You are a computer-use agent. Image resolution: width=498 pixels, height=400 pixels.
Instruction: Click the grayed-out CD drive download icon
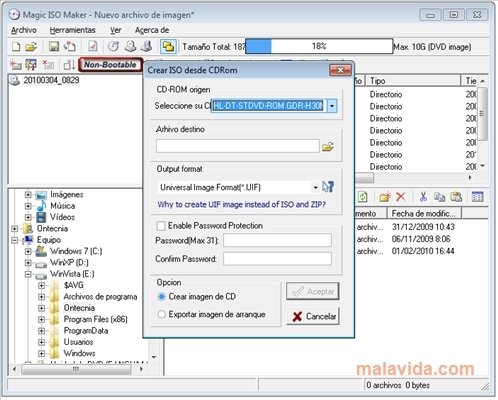click(x=146, y=47)
